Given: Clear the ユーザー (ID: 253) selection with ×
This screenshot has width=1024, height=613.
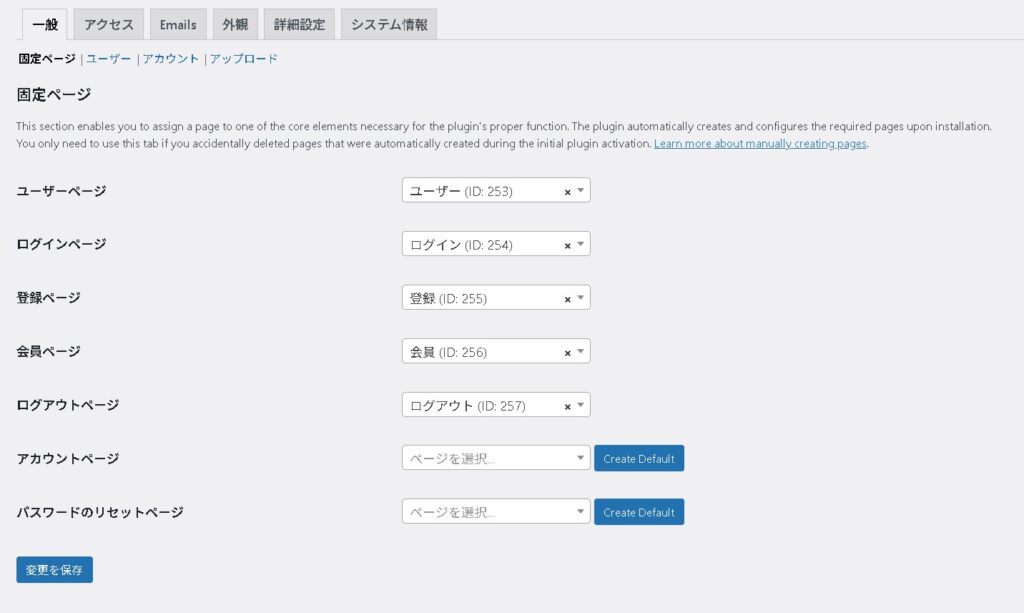Looking at the screenshot, I should [567, 191].
